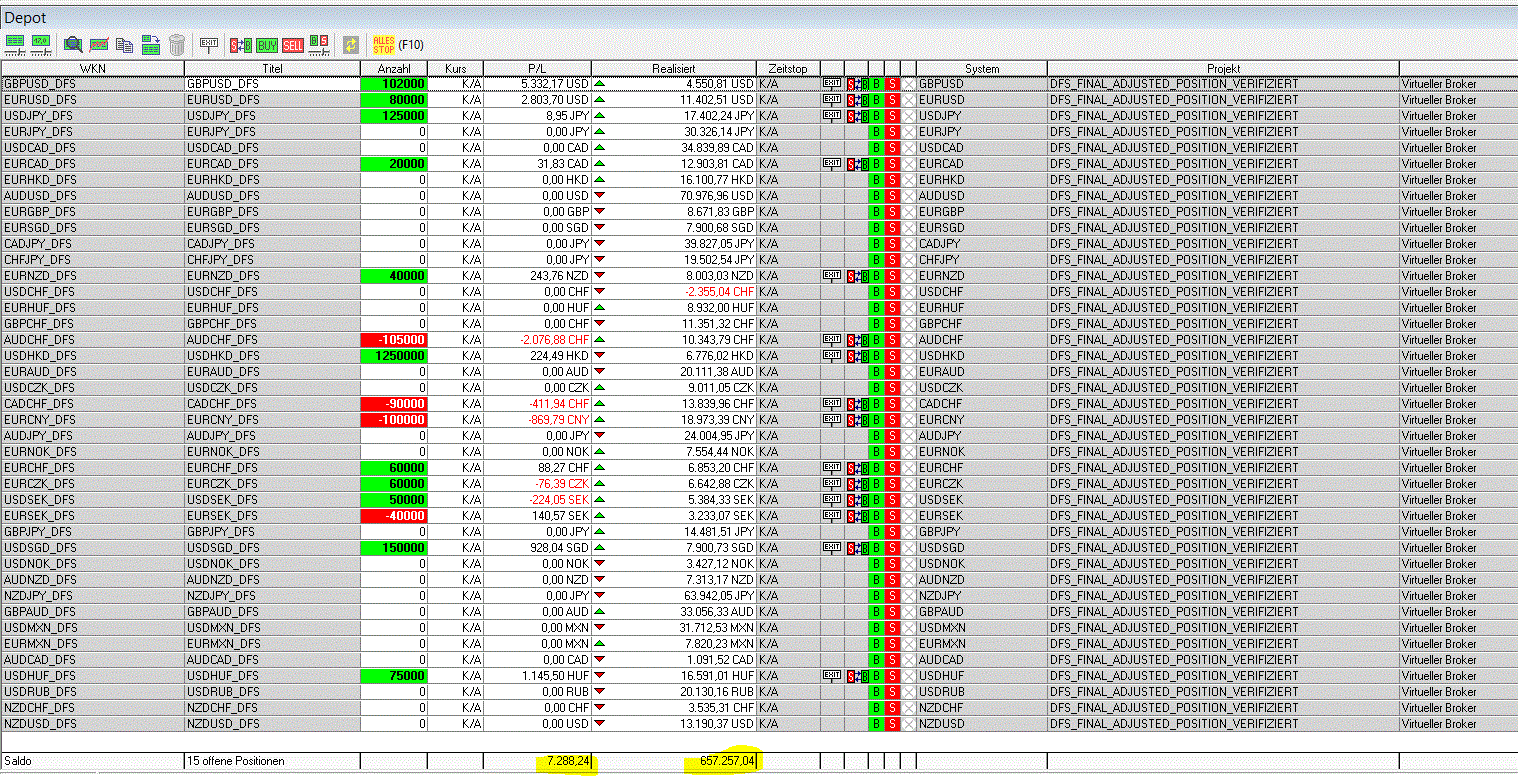This screenshot has width=1518, height=776.
Task: Click the Realisiert column header
Action: 673,68
